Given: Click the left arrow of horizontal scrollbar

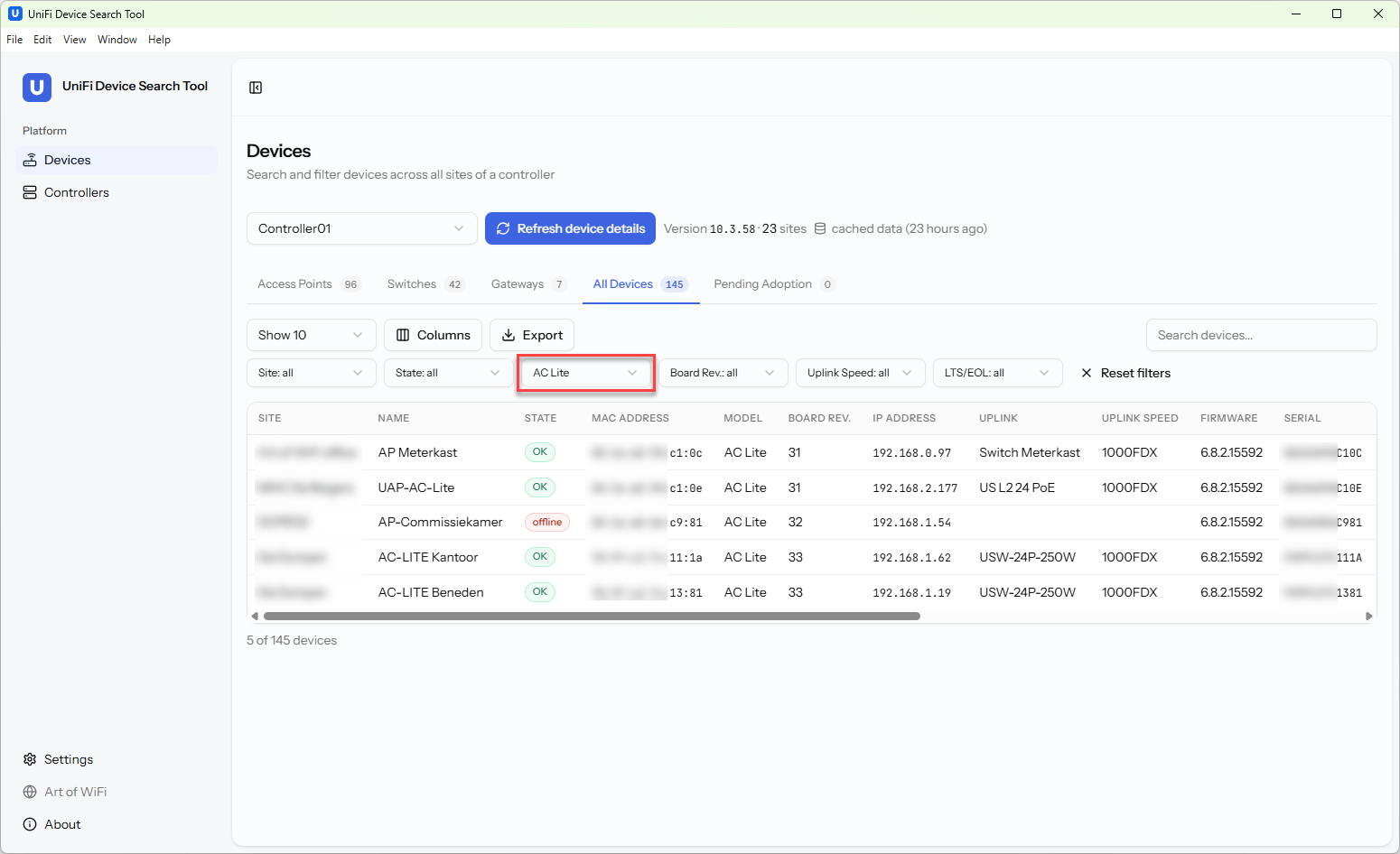Looking at the screenshot, I should 255,616.
